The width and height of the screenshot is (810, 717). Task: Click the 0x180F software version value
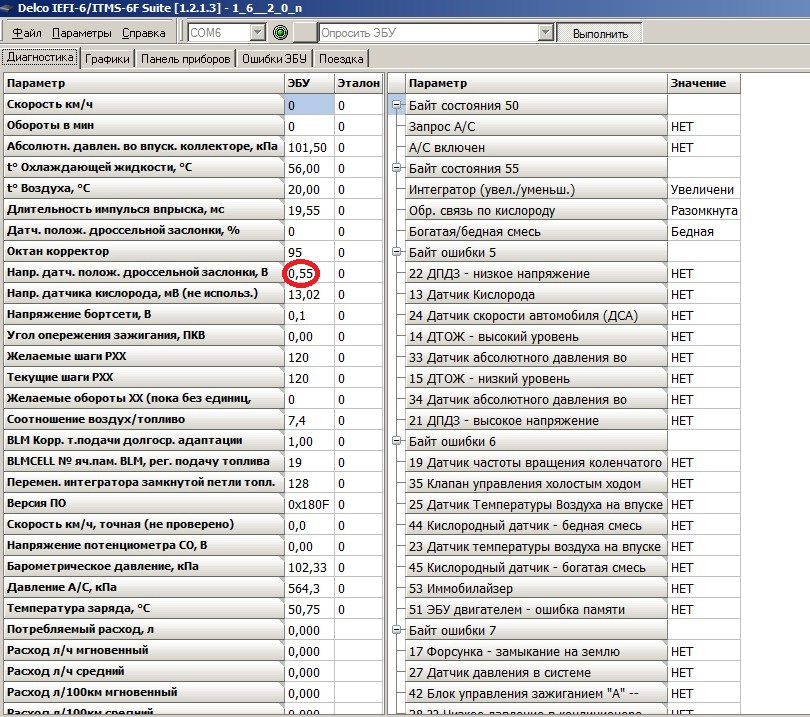(x=308, y=504)
